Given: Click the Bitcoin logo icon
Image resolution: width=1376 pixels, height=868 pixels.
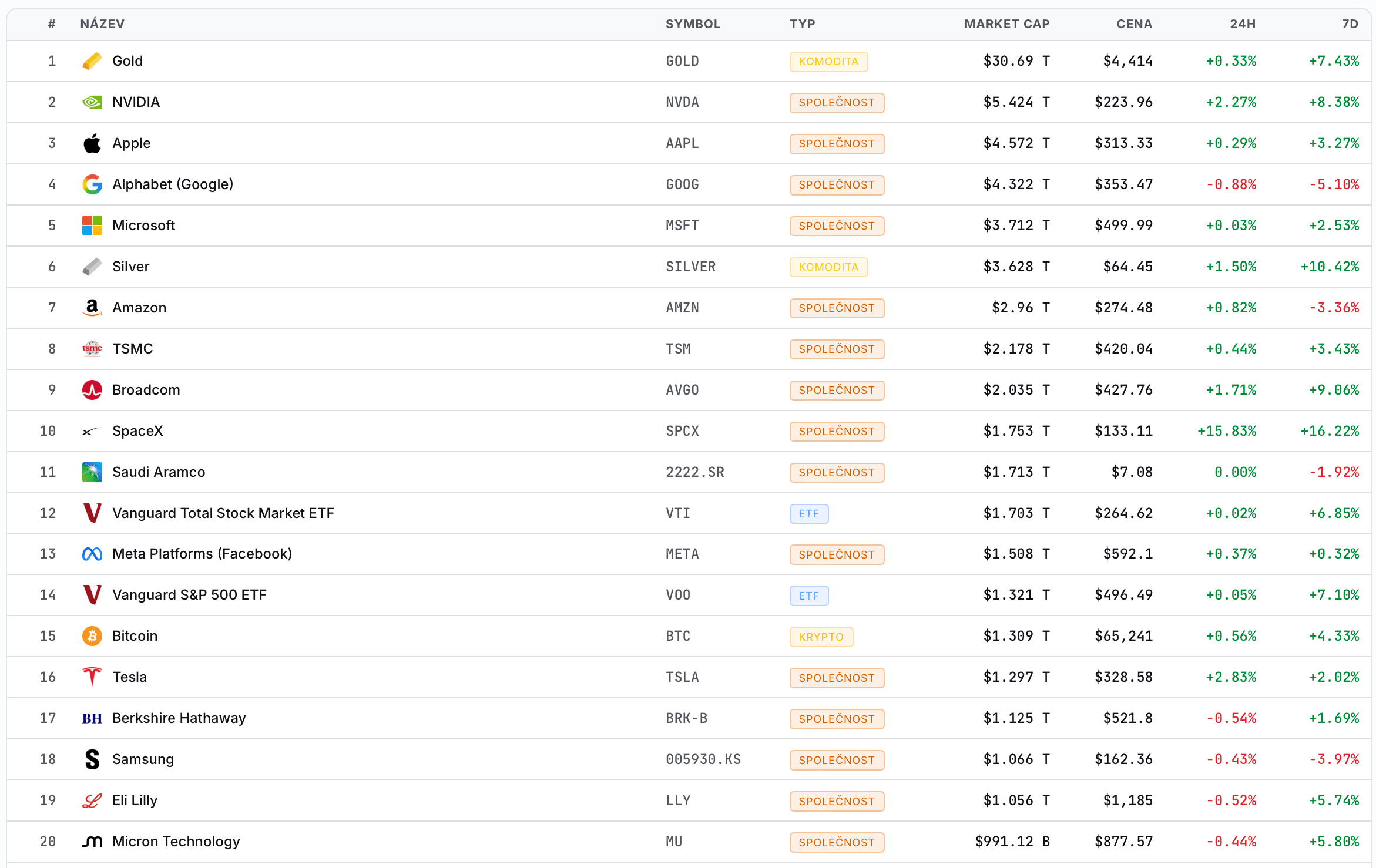Looking at the screenshot, I should 92,636.
